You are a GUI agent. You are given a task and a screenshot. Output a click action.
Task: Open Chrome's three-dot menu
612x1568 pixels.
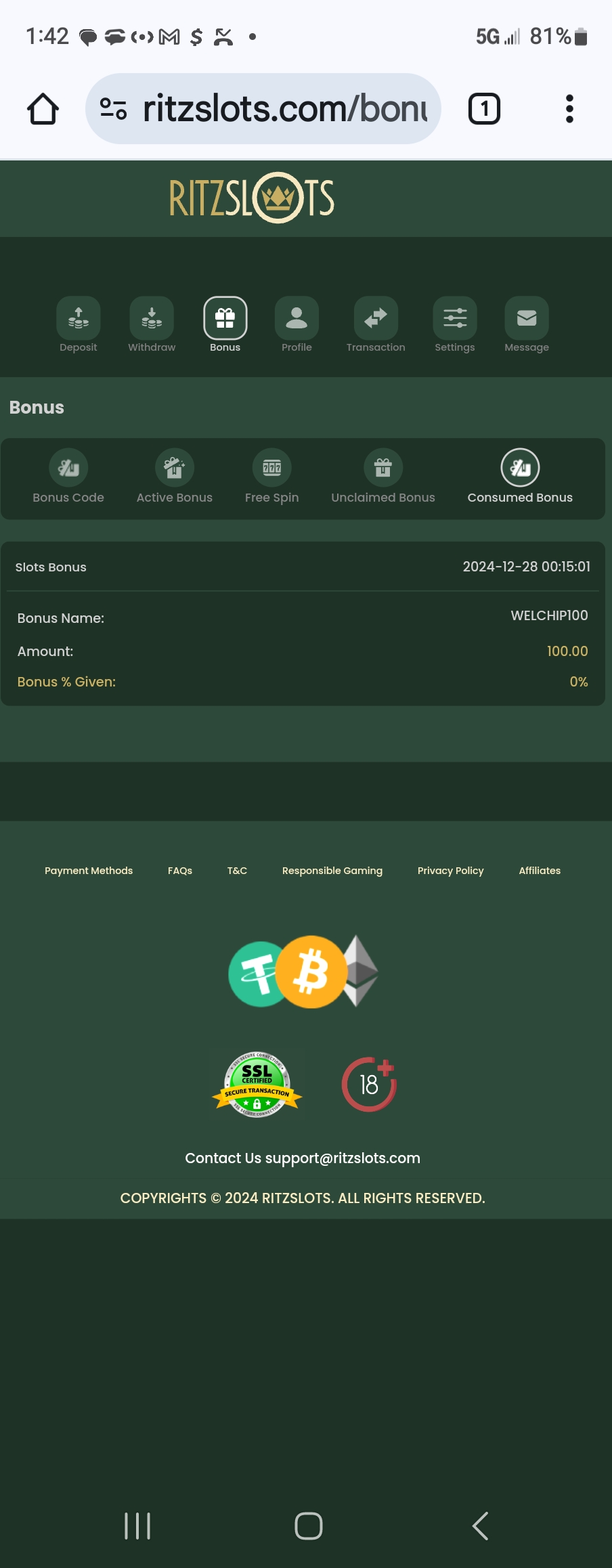(569, 109)
